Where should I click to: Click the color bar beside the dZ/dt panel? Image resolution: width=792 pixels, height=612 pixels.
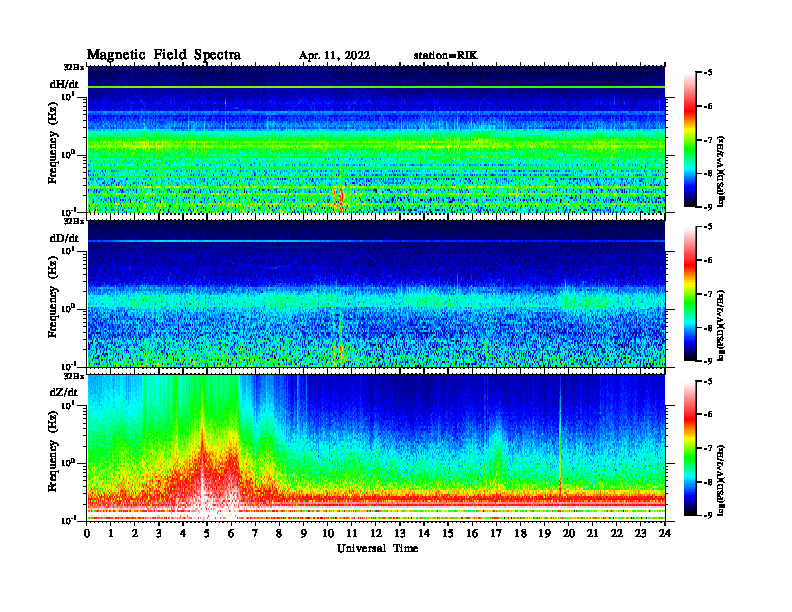point(689,448)
